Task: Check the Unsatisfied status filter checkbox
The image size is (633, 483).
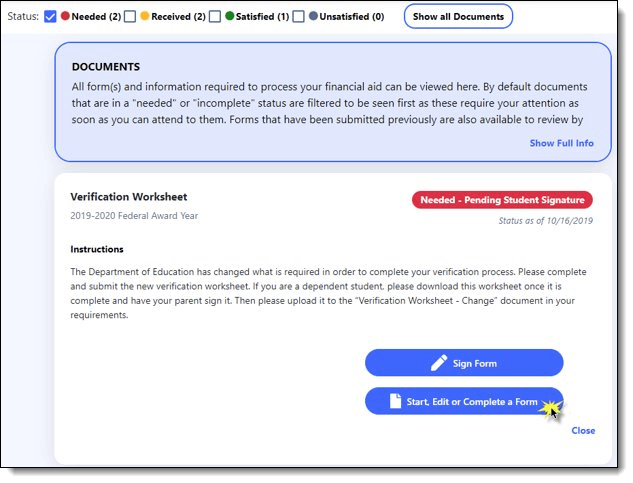Action: (x=298, y=17)
